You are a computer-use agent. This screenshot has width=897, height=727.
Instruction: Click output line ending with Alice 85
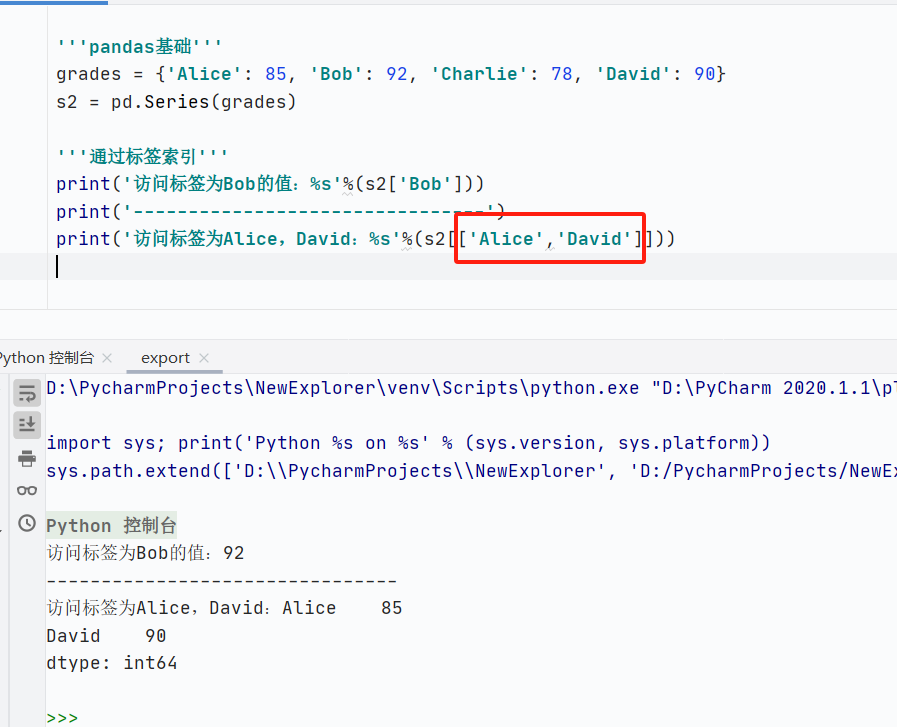tap(224, 608)
